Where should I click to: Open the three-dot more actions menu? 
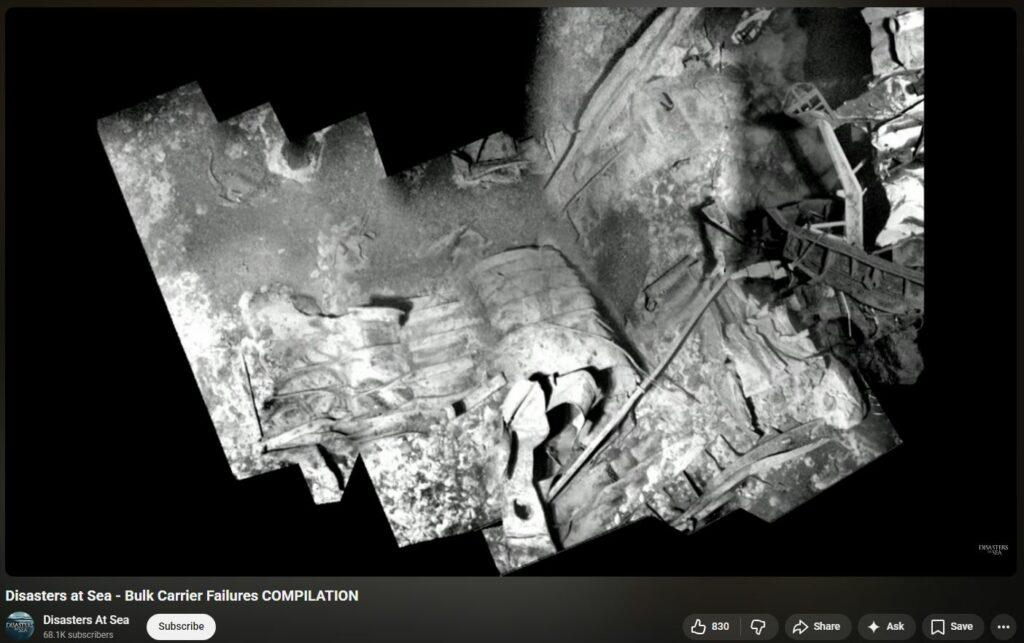(x=1004, y=627)
